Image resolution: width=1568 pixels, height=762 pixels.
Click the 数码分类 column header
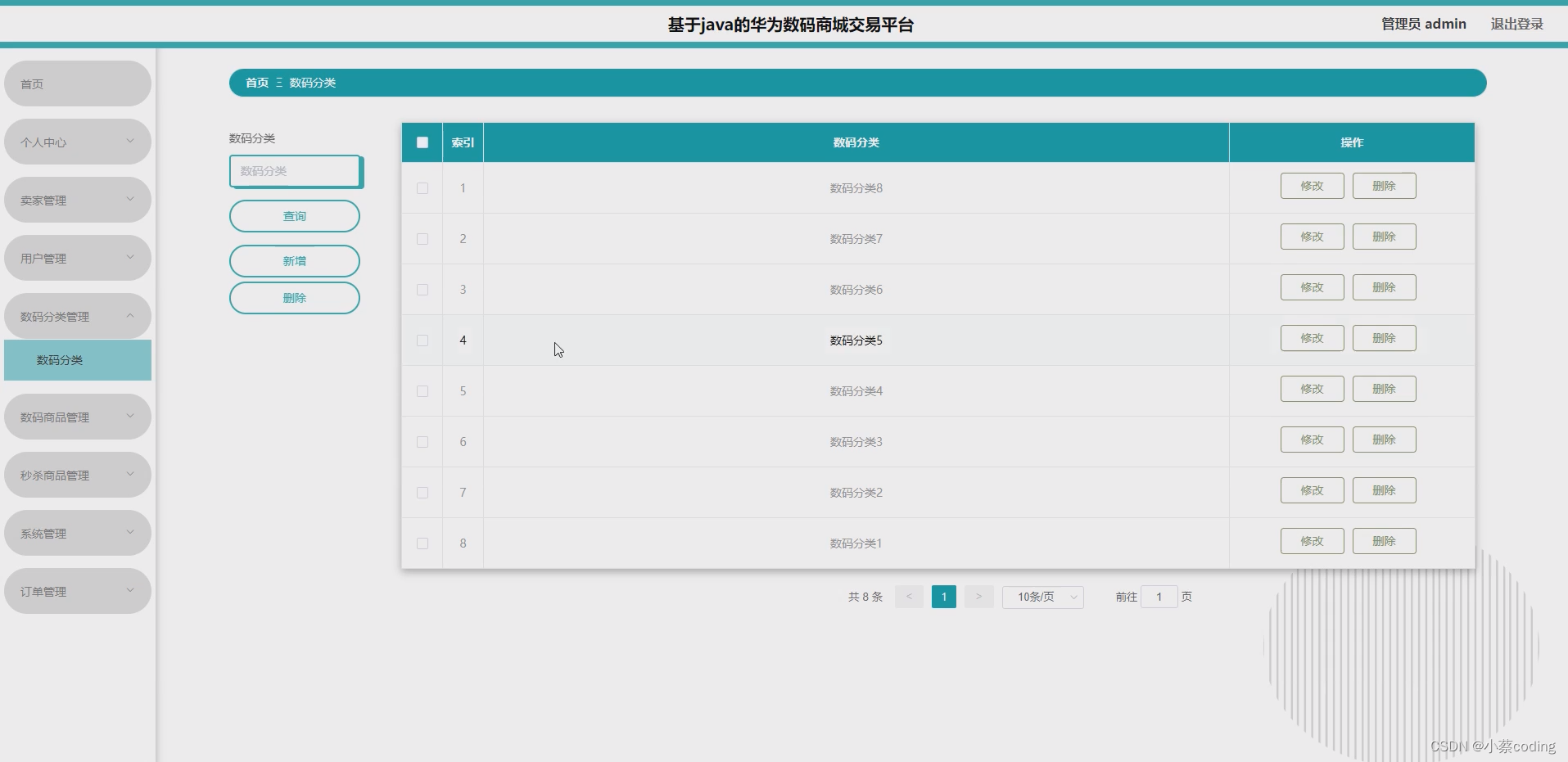[856, 142]
